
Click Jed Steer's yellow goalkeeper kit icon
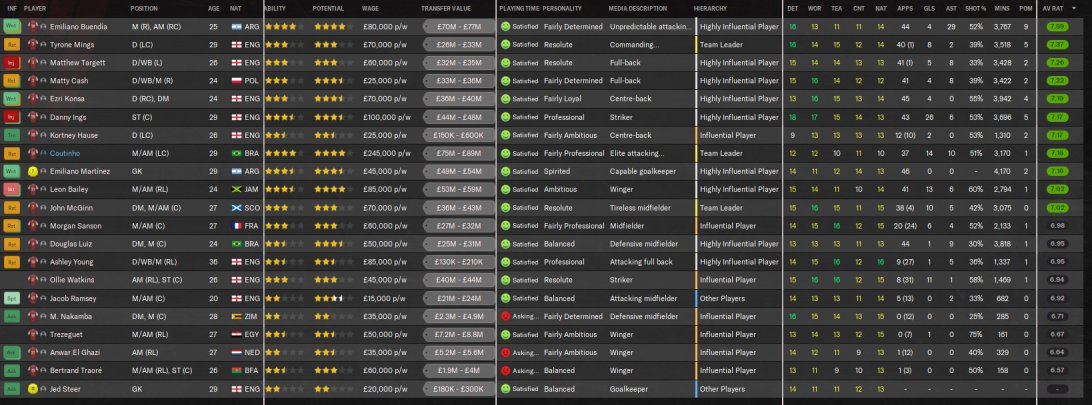point(33,388)
